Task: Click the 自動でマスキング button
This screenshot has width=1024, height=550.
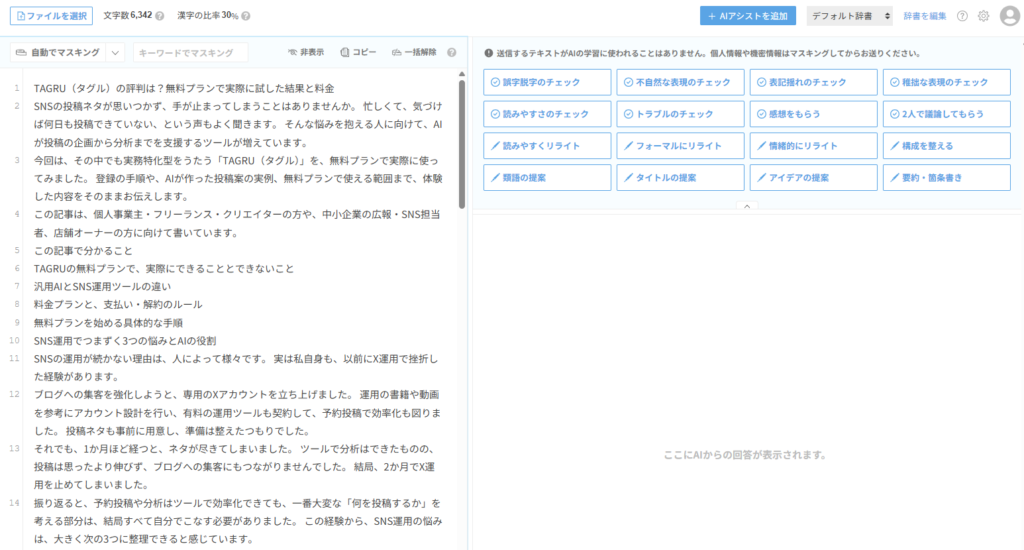Action: 58,52
